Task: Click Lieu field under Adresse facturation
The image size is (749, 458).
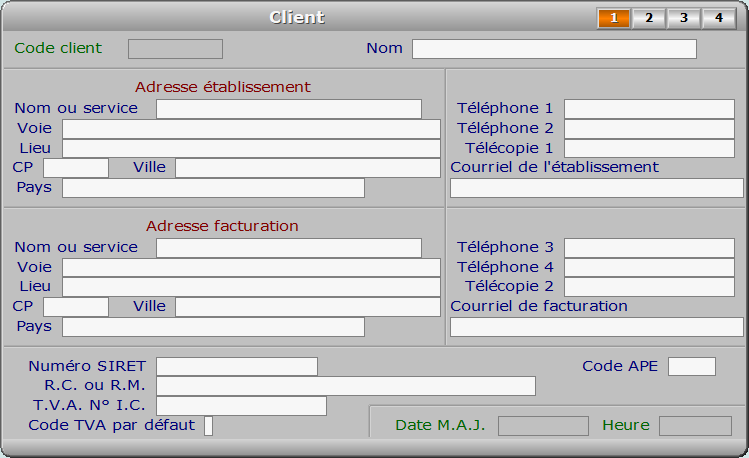Action: tap(251, 287)
